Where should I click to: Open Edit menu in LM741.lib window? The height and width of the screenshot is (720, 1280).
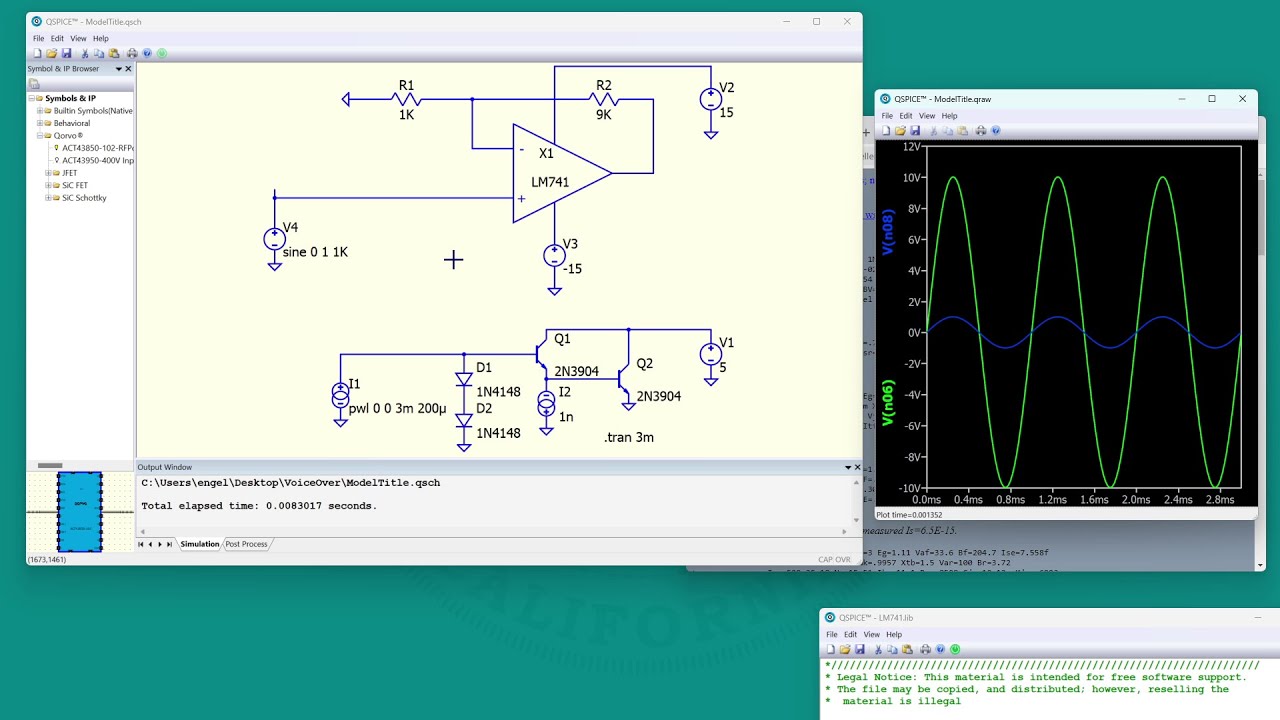coord(850,634)
